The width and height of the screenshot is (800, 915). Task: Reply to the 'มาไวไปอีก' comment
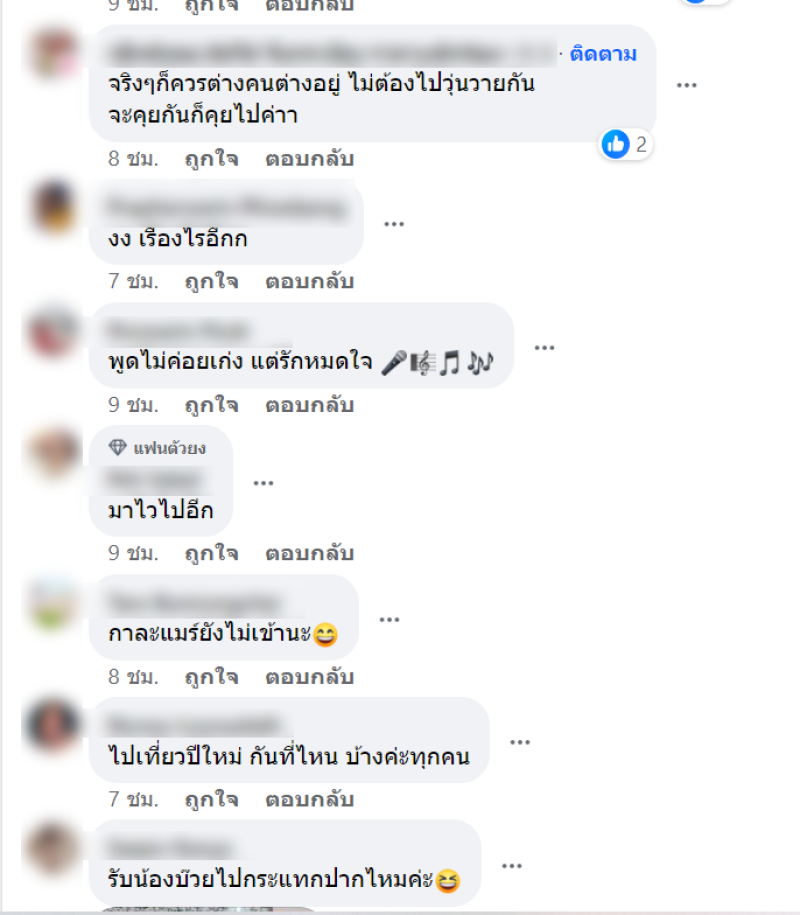pos(309,553)
